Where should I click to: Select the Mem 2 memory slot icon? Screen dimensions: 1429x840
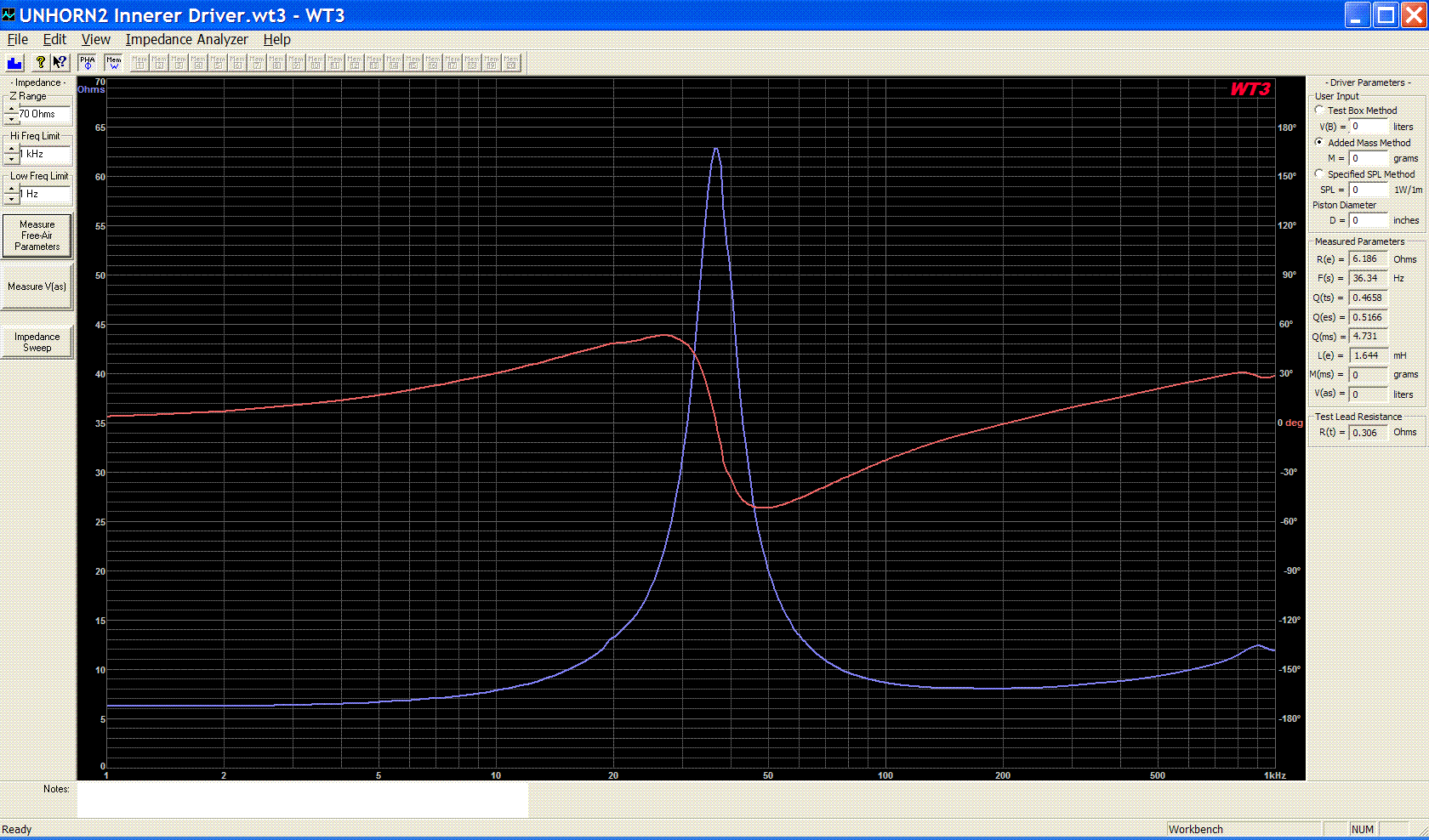pyautogui.click(x=159, y=62)
